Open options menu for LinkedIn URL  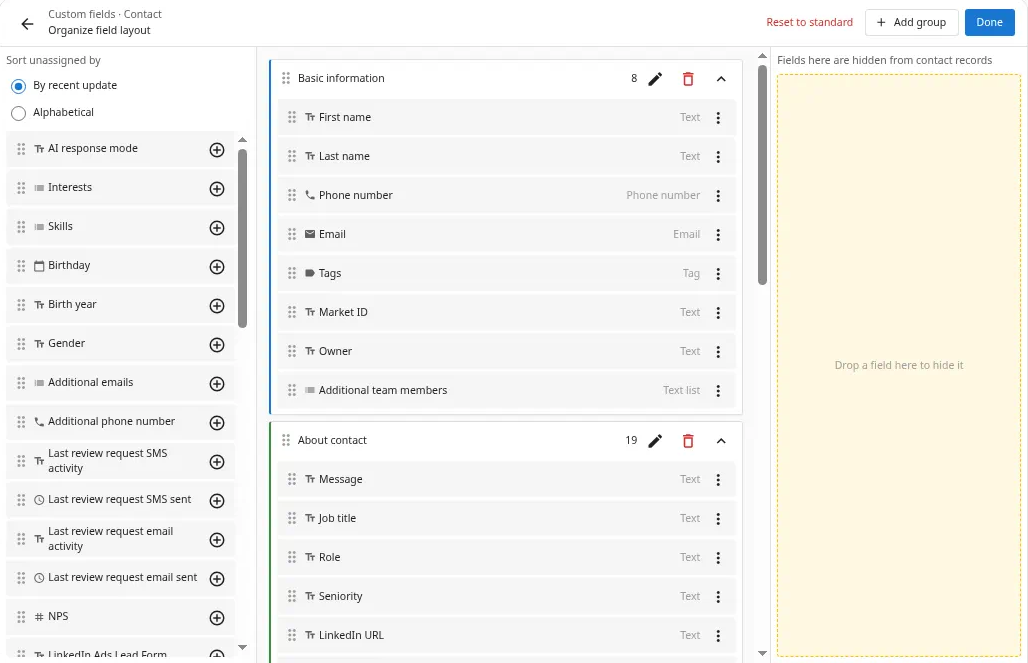click(x=719, y=636)
